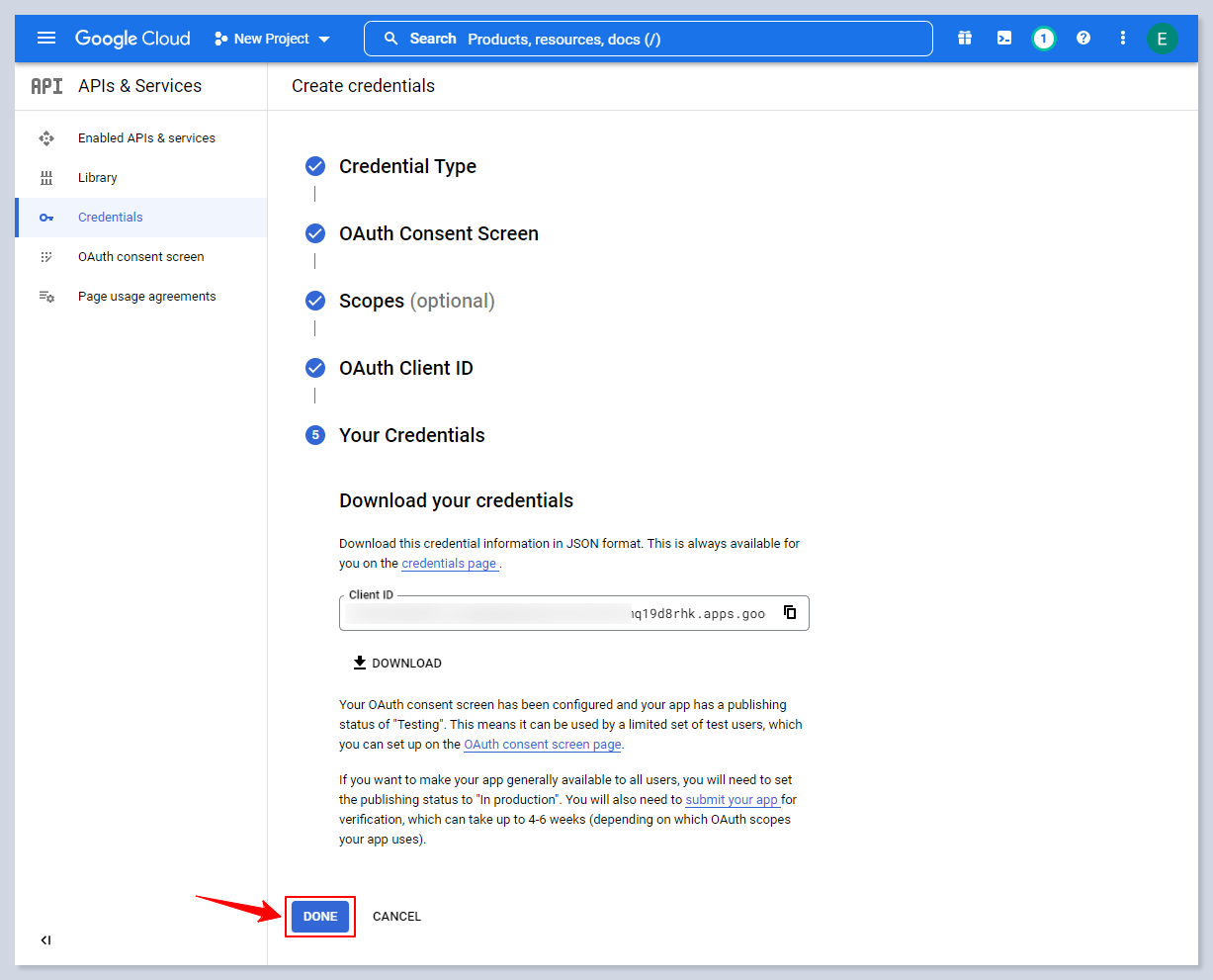Open Enabled APIs & services
This screenshot has width=1213, height=980.
click(141, 138)
